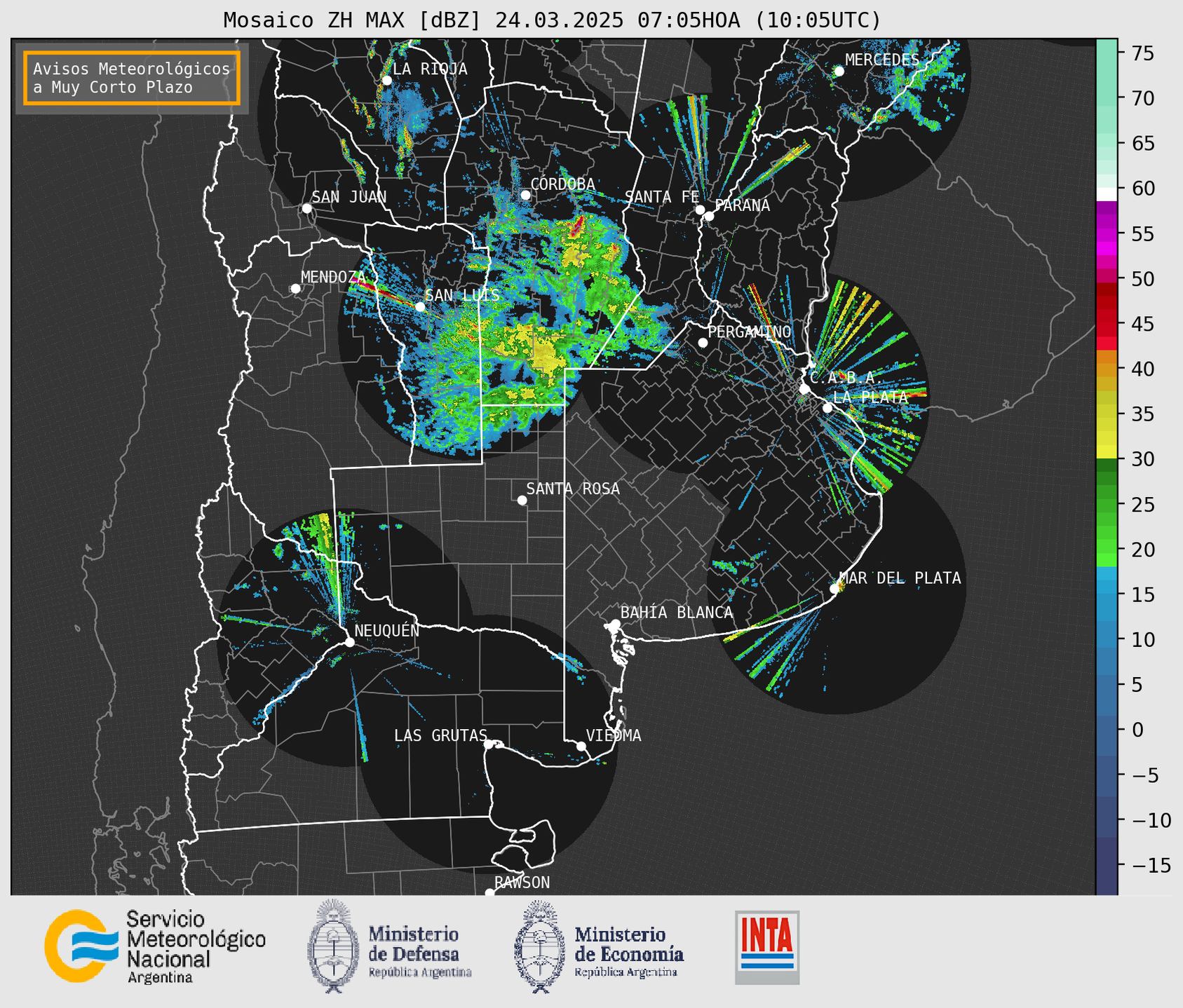Click the 0 dBZ colorbar label
The height and width of the screenshot is (1008, 1183).
pyautogui.click(x=1137, y=730)
